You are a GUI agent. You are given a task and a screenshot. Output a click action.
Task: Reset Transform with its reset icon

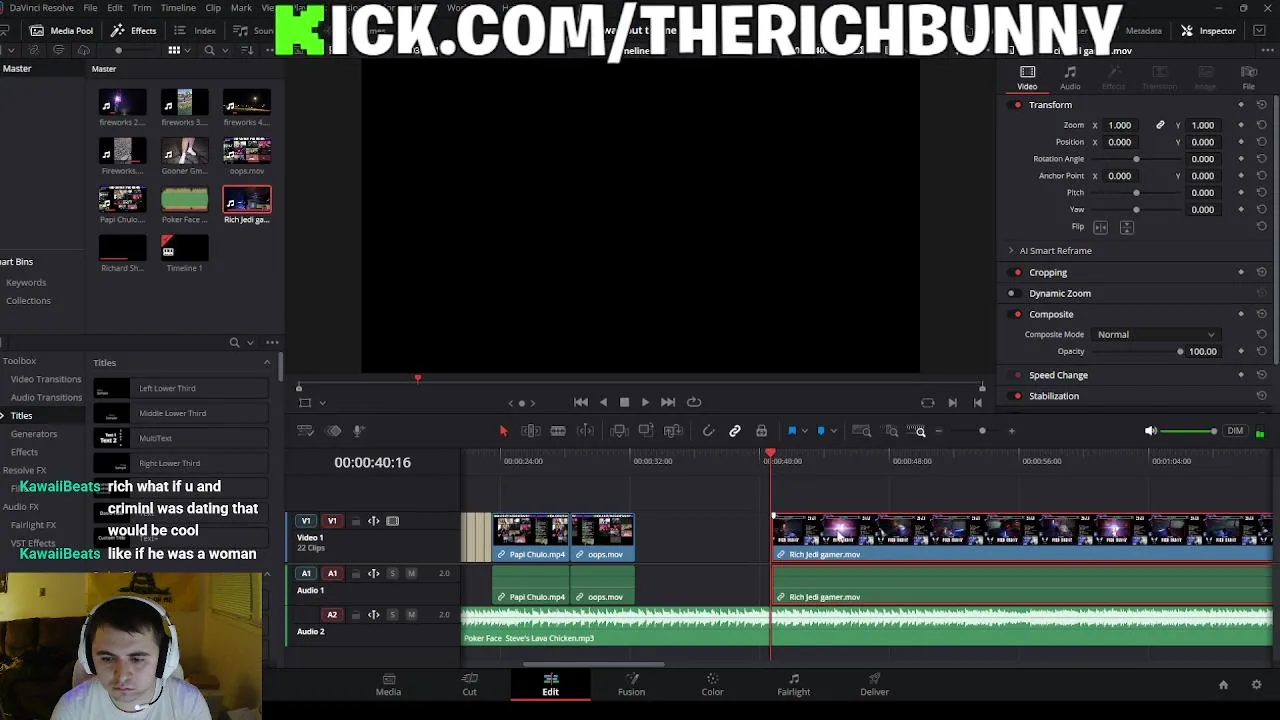pos(1261,105)
